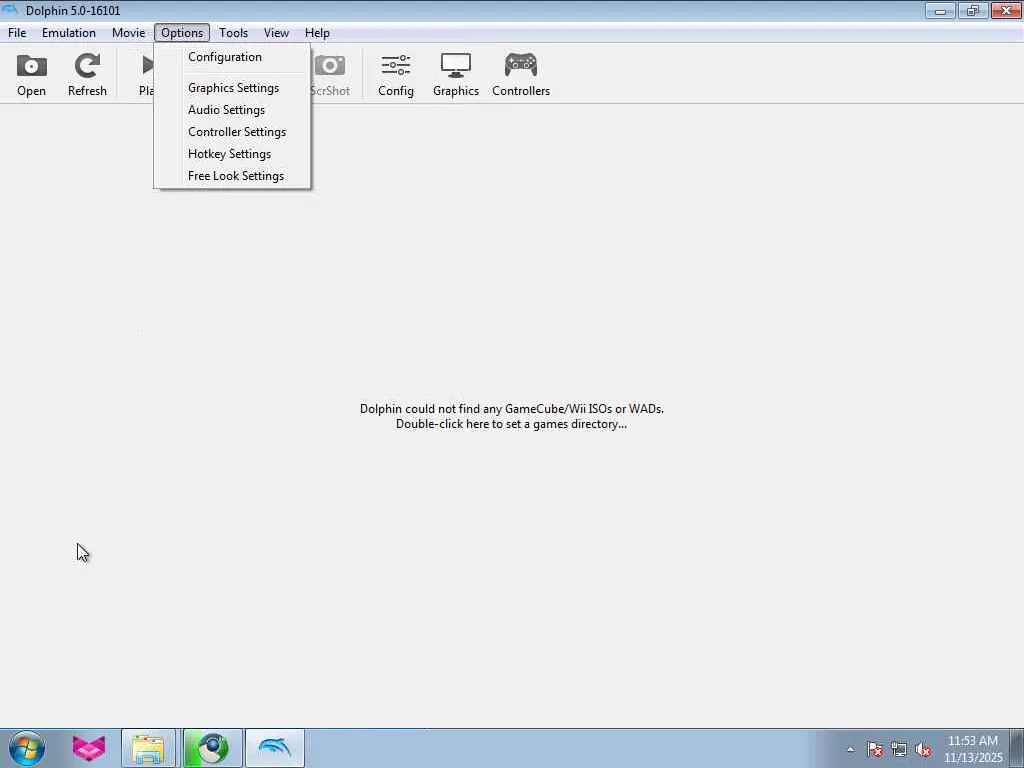The image size is (1024, 768).
Task: Close the Dolphin window
Action: click(1006, 10)
